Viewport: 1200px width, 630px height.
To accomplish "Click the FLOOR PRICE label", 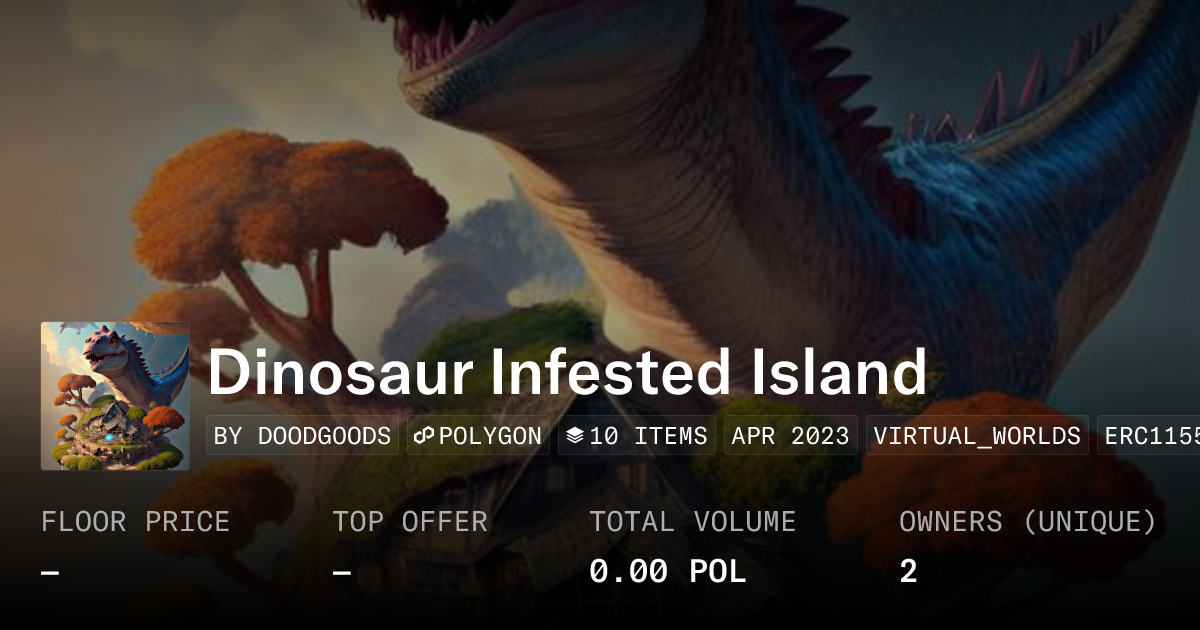I will pos(135,522).
